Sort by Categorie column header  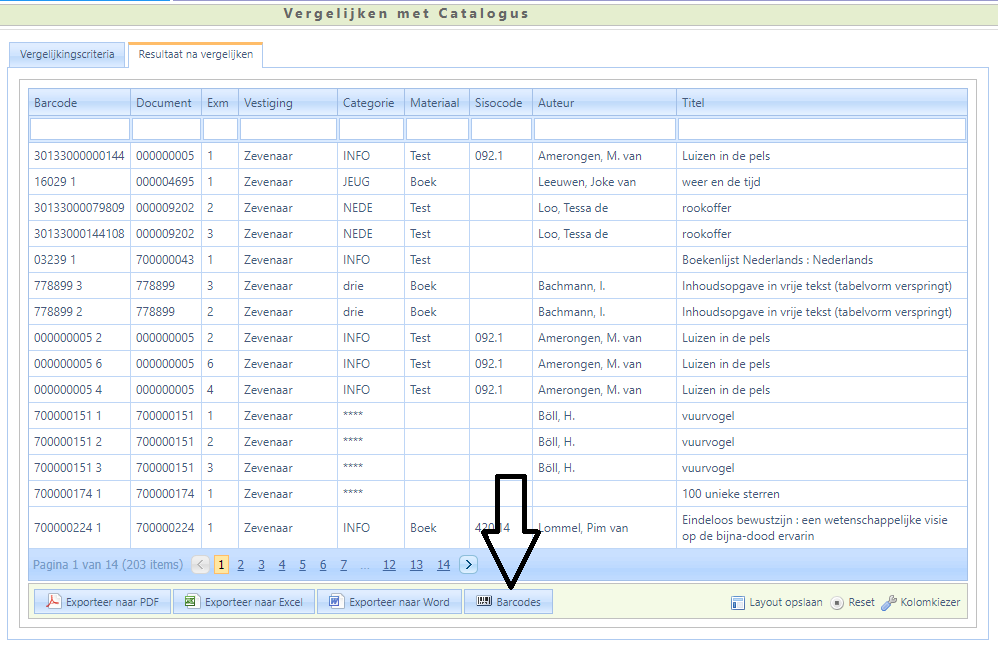368,103
